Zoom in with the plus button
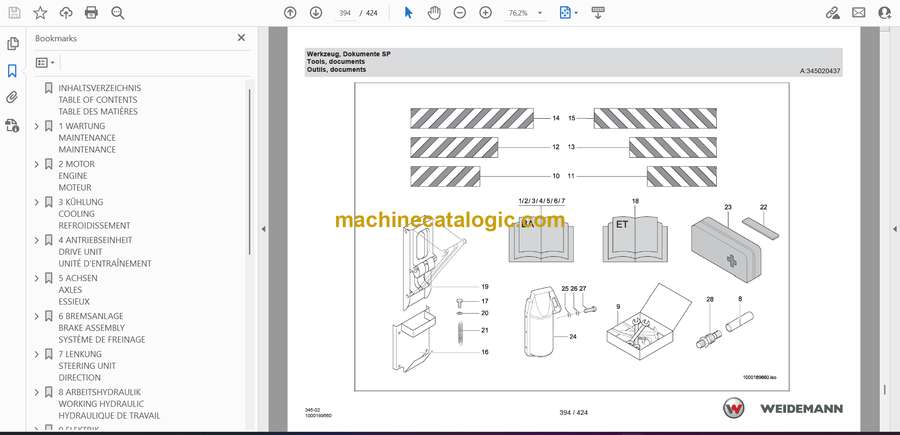The height and width of the screenshot is (435, 900). click(485, 12)
